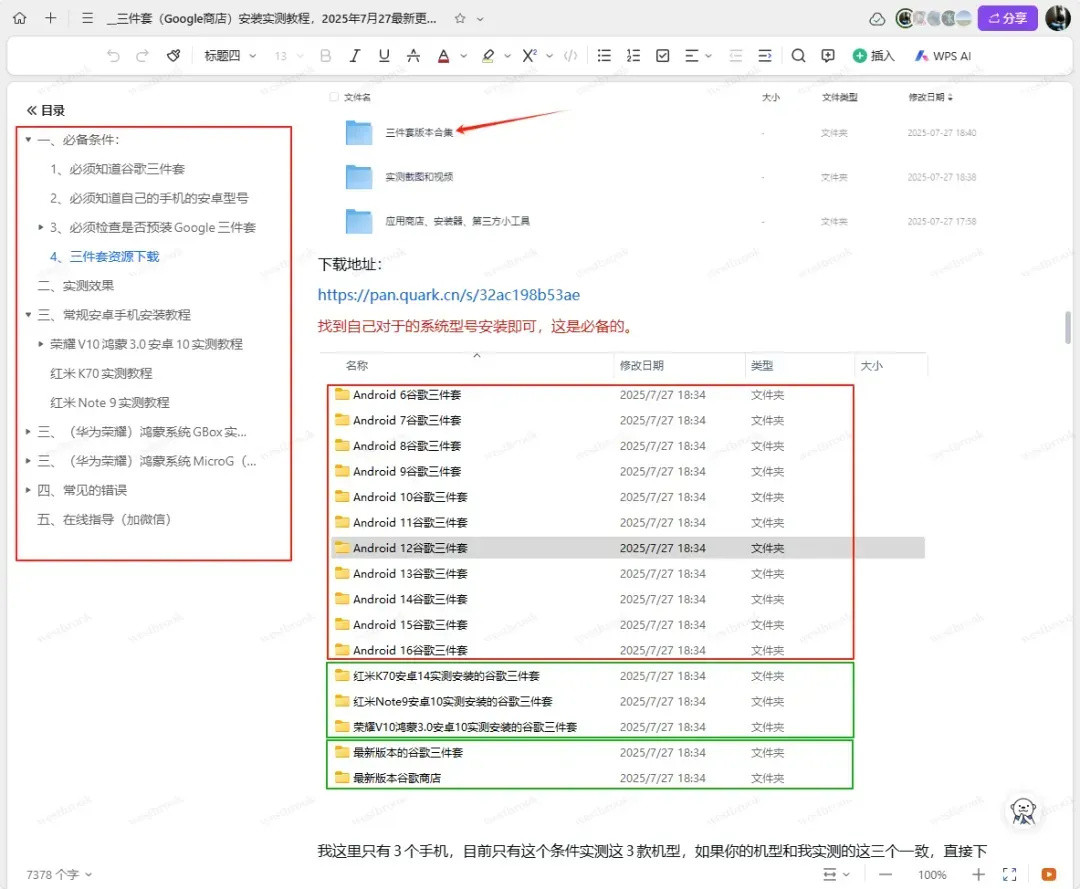This screenshot has height=889, width=1080.
Task: Go to 二、实测效果 in the outline
Action: (x=76, y=286)
